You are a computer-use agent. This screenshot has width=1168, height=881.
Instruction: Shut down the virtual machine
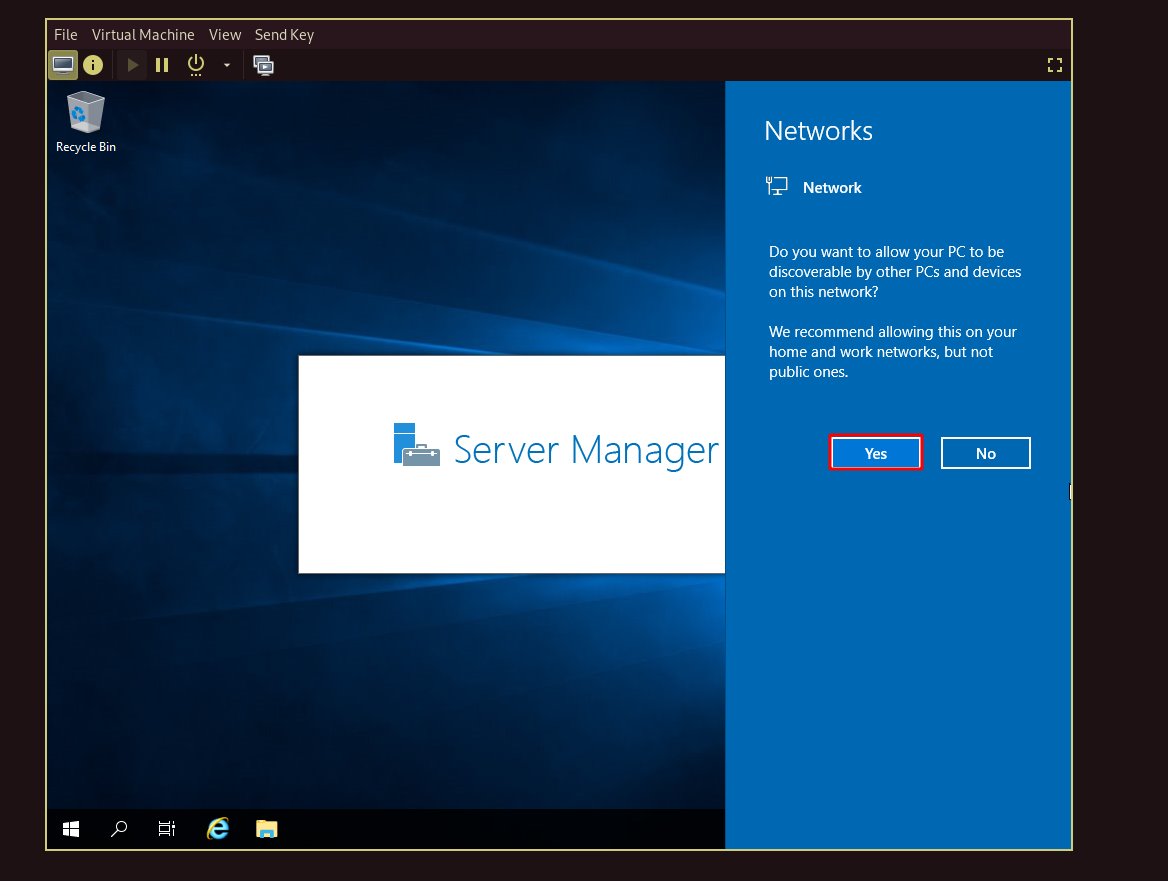pyautogui.click(x=196, y=66)
